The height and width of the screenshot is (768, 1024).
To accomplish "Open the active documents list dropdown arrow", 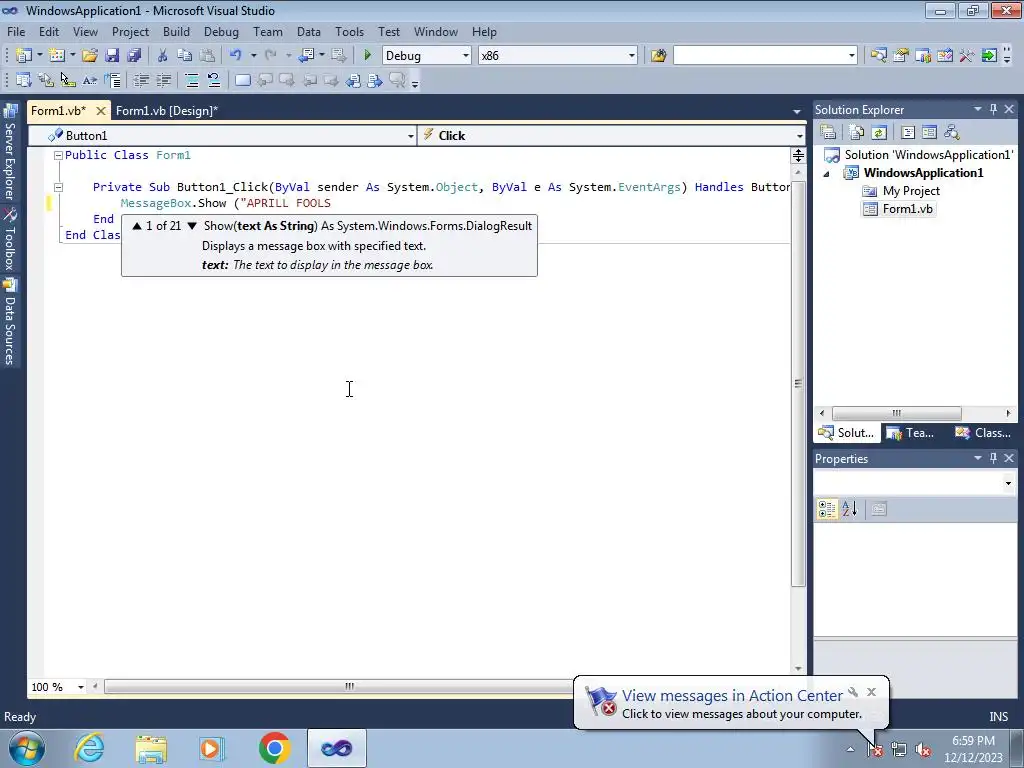I will [797, 112].
